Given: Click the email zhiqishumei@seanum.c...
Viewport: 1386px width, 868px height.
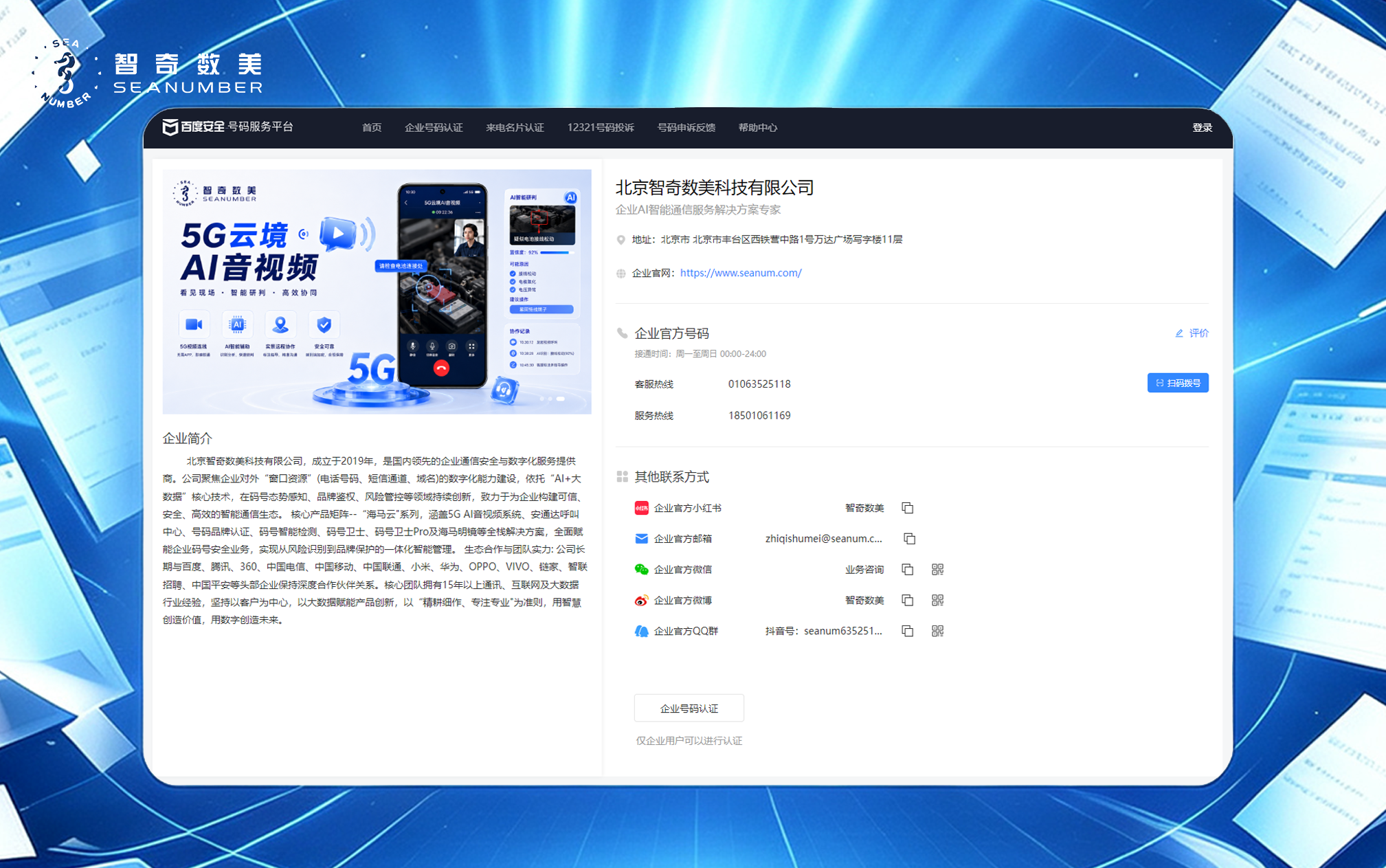Looking at the screenshot, I should pyautogui.click(x=824, y=539).
